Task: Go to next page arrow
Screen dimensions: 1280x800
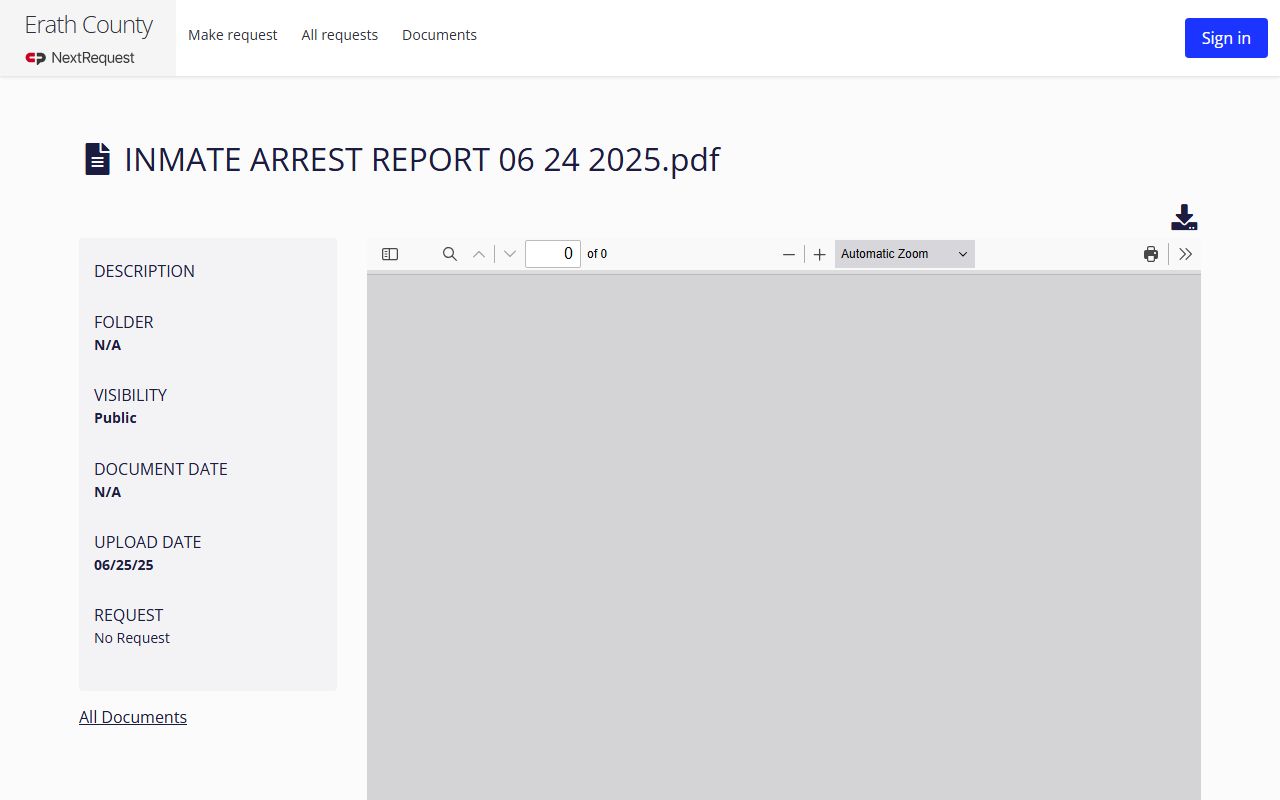Action: tap(510, 254)
